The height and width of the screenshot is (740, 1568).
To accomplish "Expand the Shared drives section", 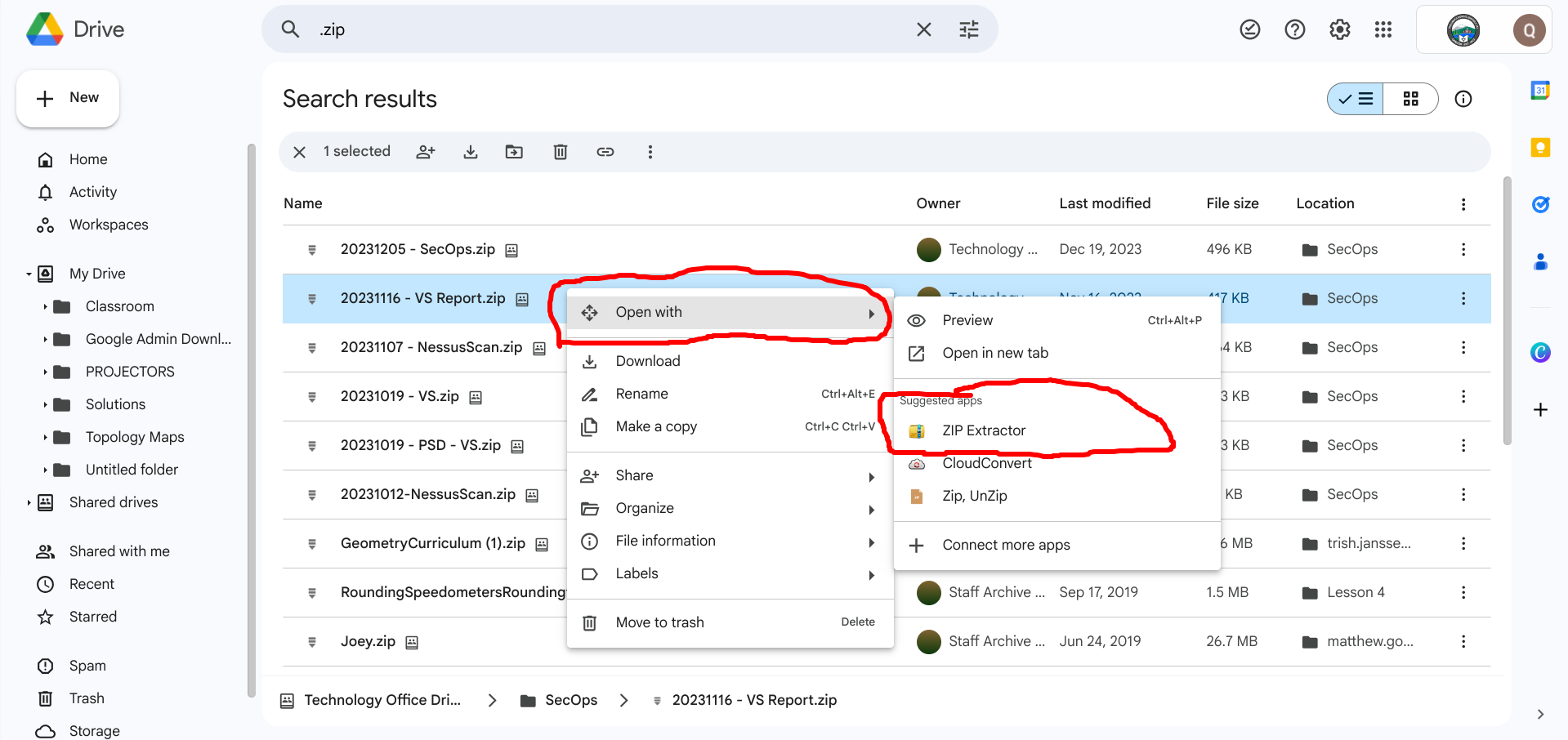I will (29, 503).
